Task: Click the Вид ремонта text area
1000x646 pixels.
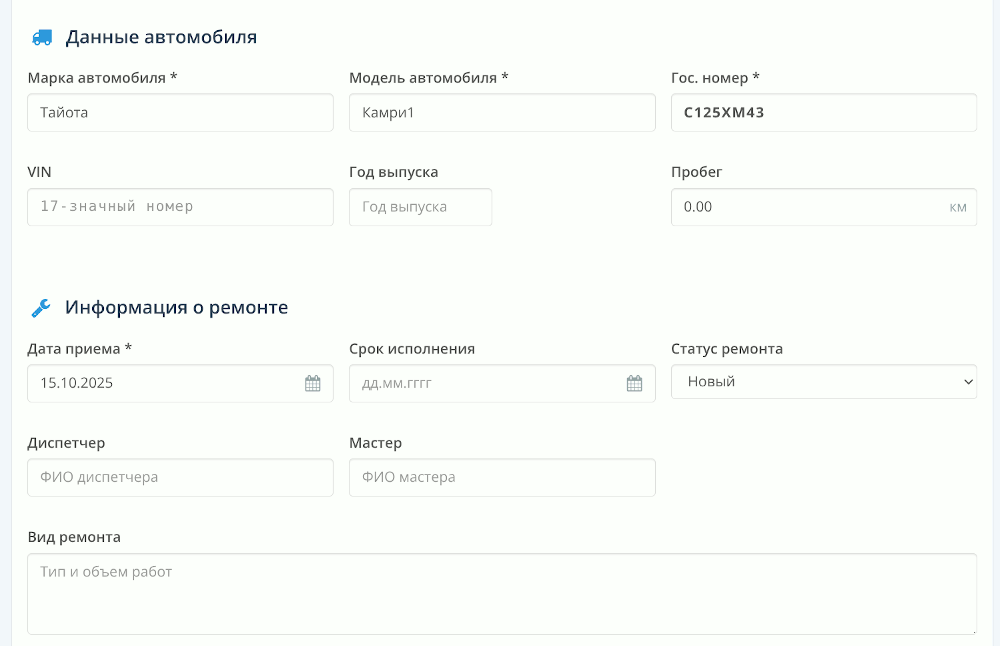Action: coord(502,594)
